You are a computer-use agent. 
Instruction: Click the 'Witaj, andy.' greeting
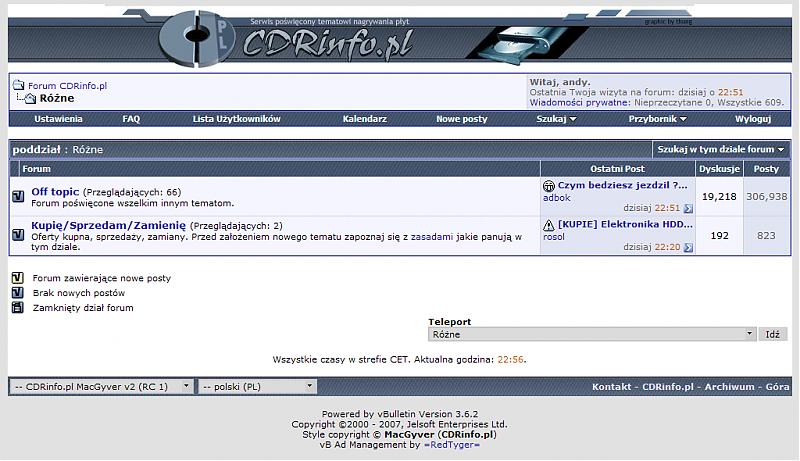coord(560,82)
